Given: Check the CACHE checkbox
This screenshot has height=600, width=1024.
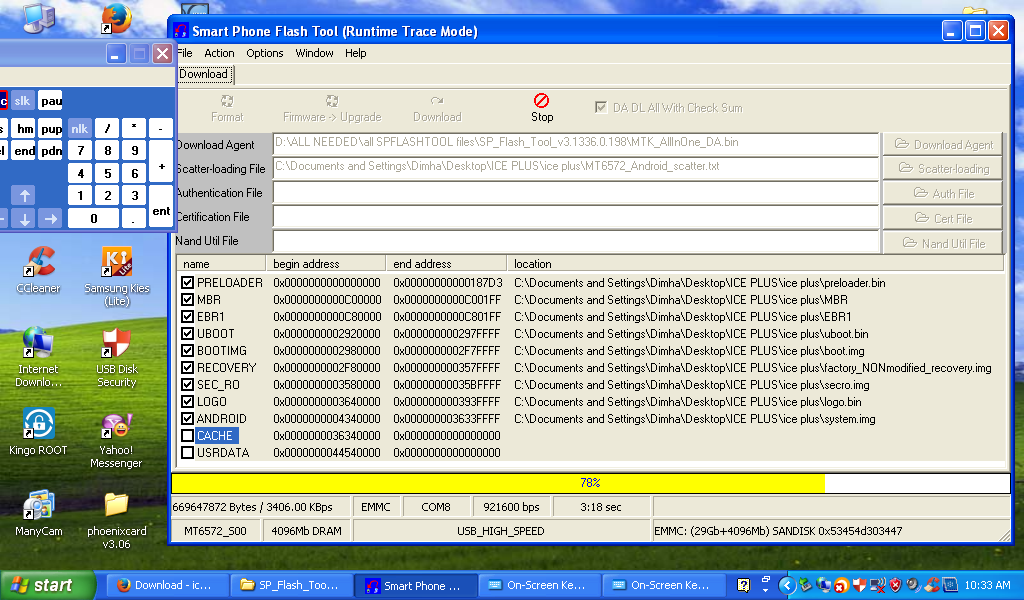Looking at the screenshot, I should [x=187, y=435].
